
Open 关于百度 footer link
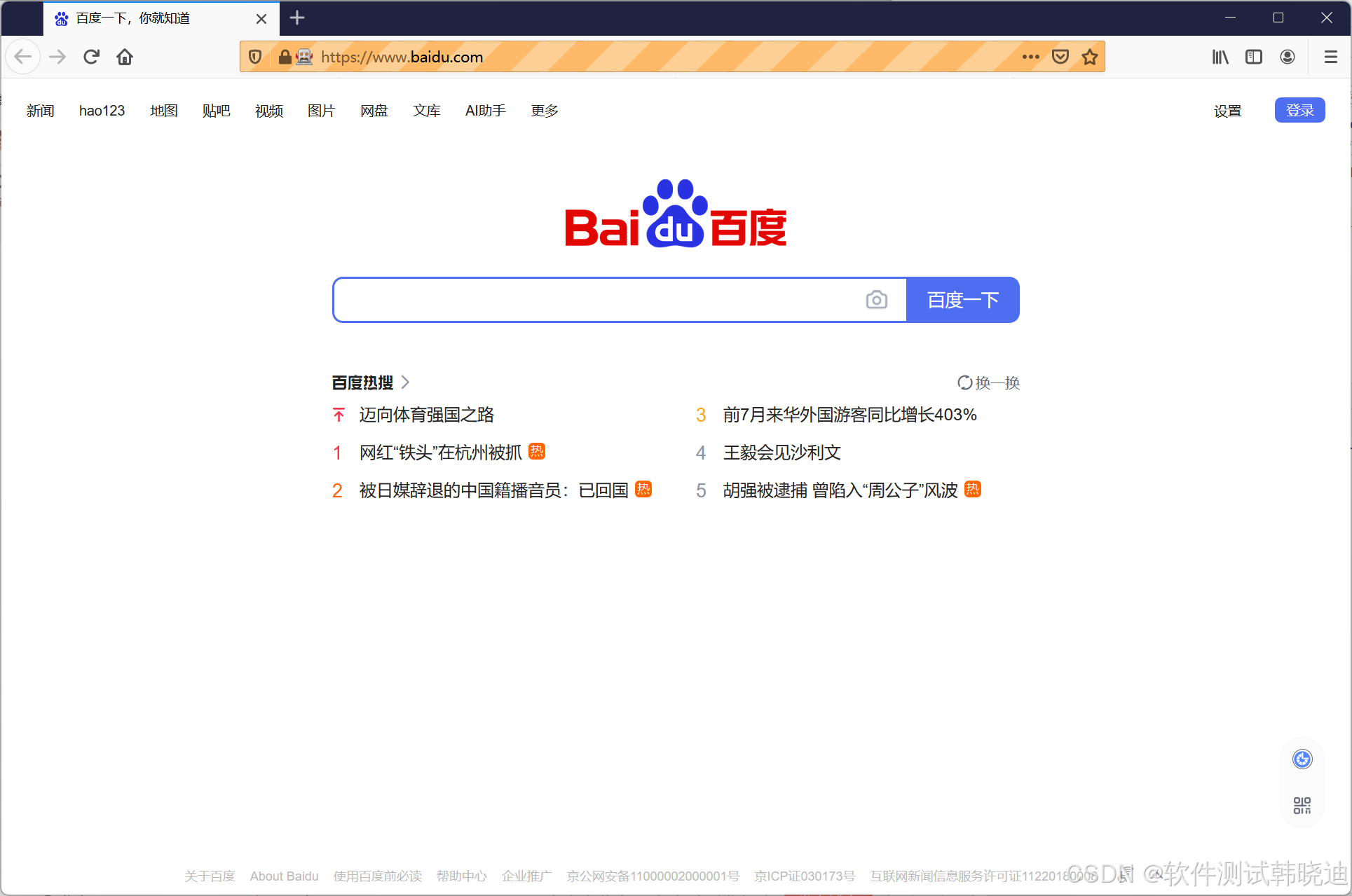click(x=210, y=876)
